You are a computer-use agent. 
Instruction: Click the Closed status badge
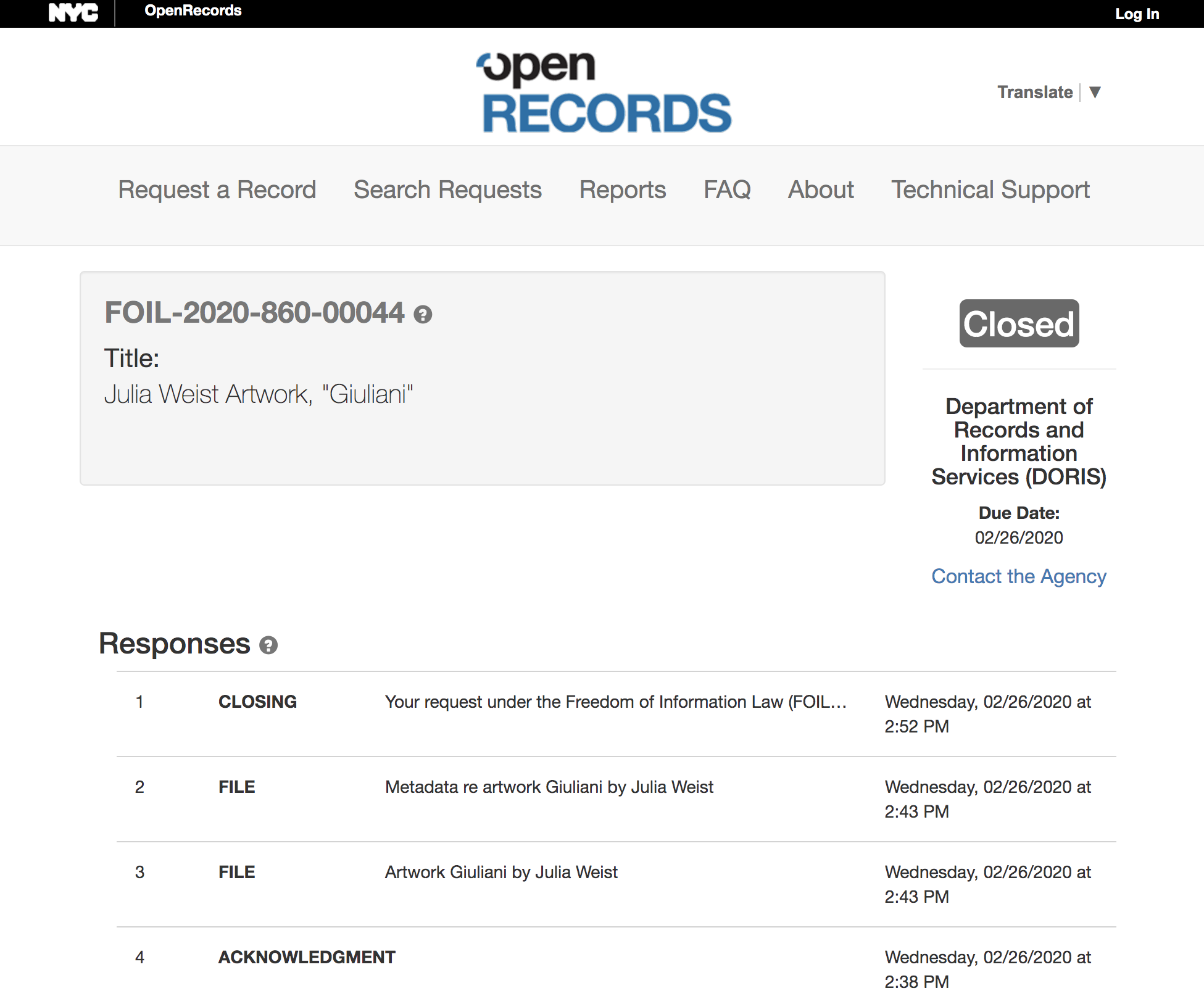1018,324
